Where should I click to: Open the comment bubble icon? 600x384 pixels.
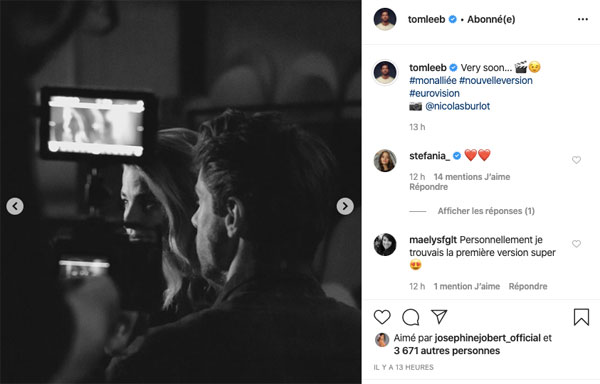tap(411, 317)
